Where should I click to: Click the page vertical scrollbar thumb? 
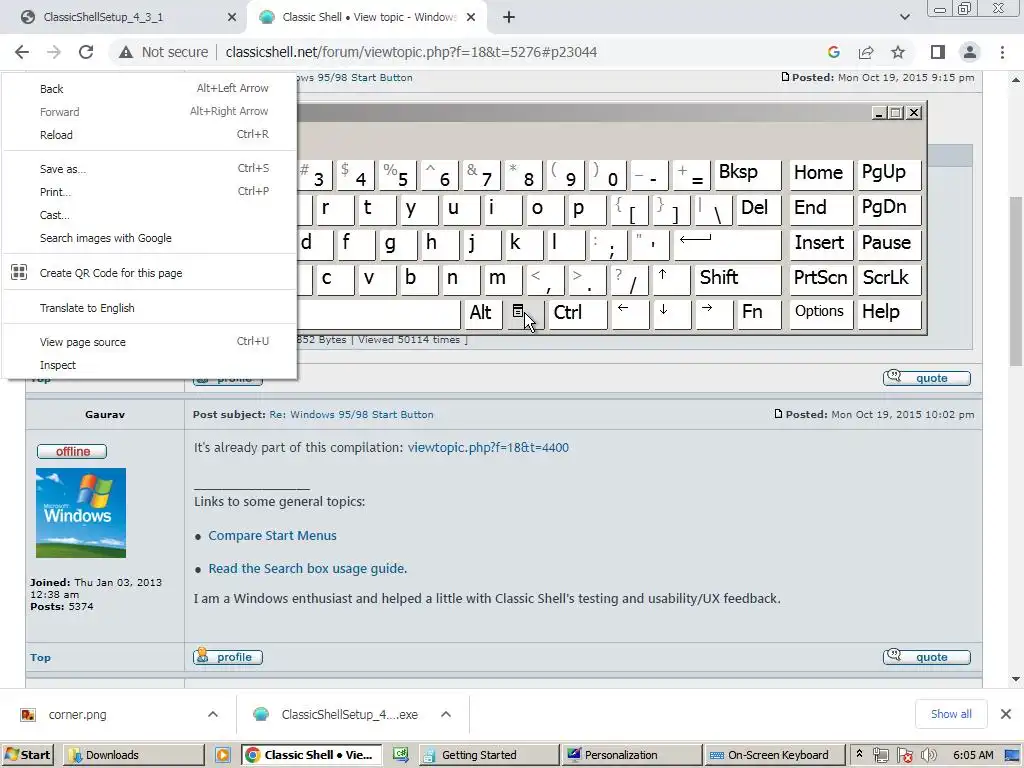1016,281
